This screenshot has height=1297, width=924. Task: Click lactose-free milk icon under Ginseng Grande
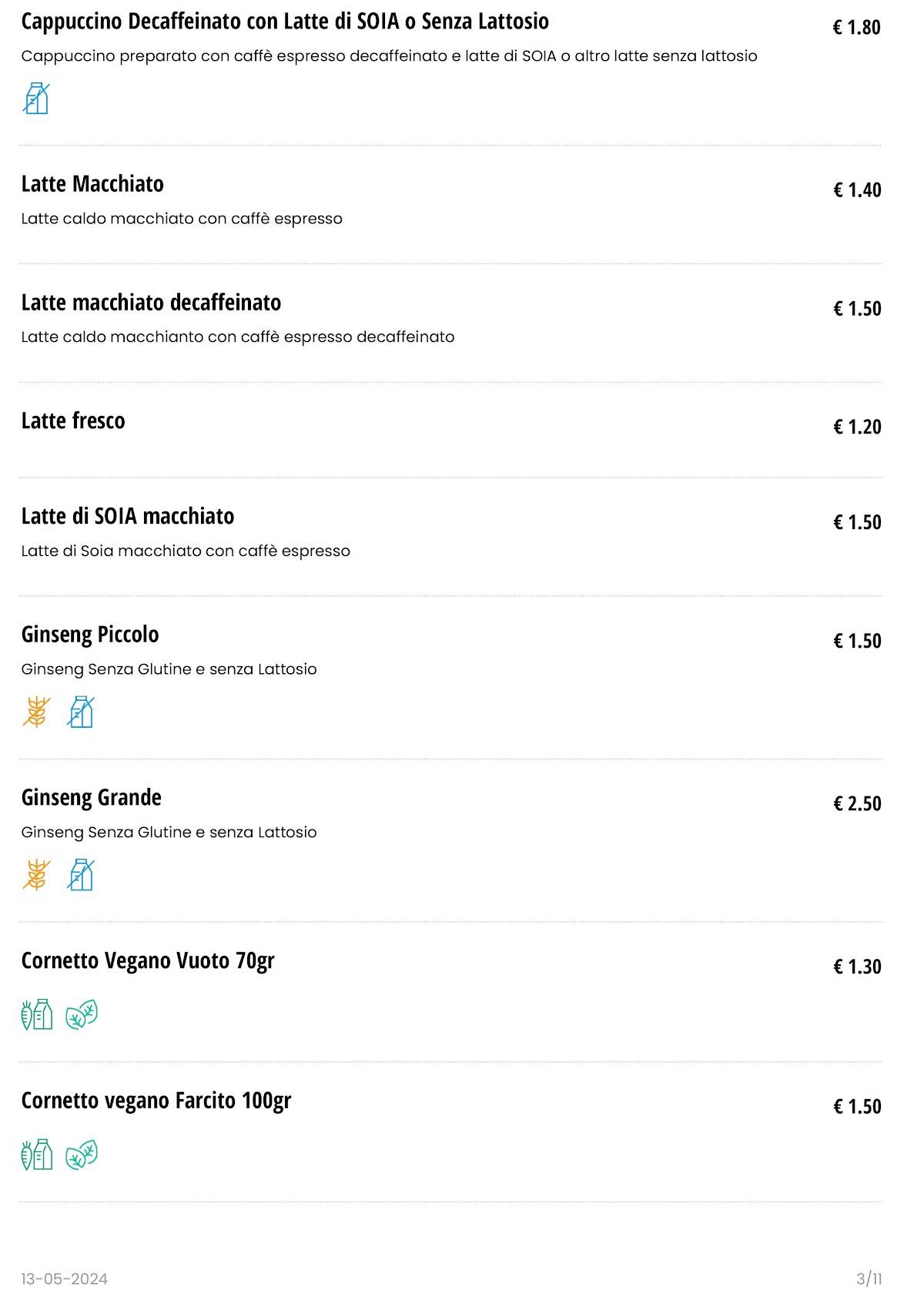pyautogui.click(x=81, y=875)
